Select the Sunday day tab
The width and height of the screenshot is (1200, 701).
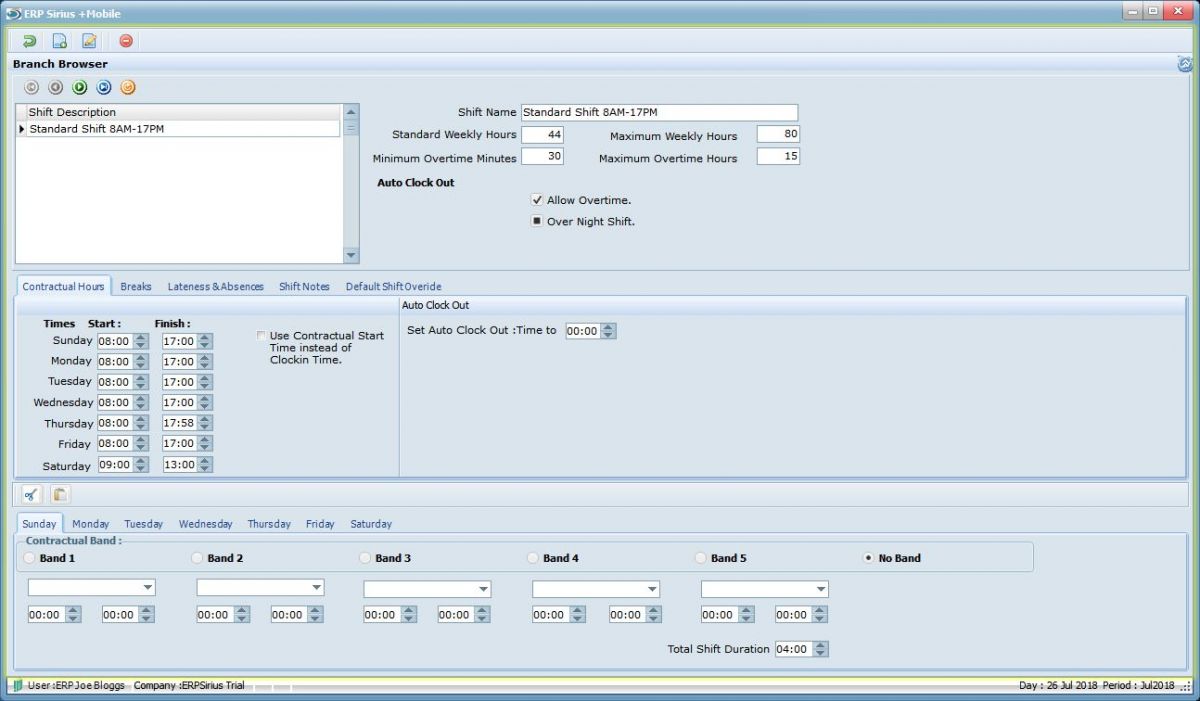tap(40, 524)
